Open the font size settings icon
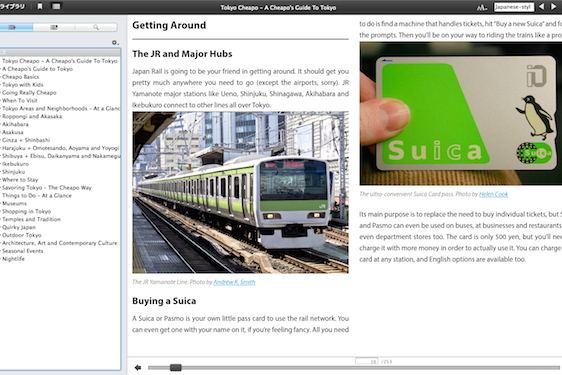 click(x=482, y=7)
